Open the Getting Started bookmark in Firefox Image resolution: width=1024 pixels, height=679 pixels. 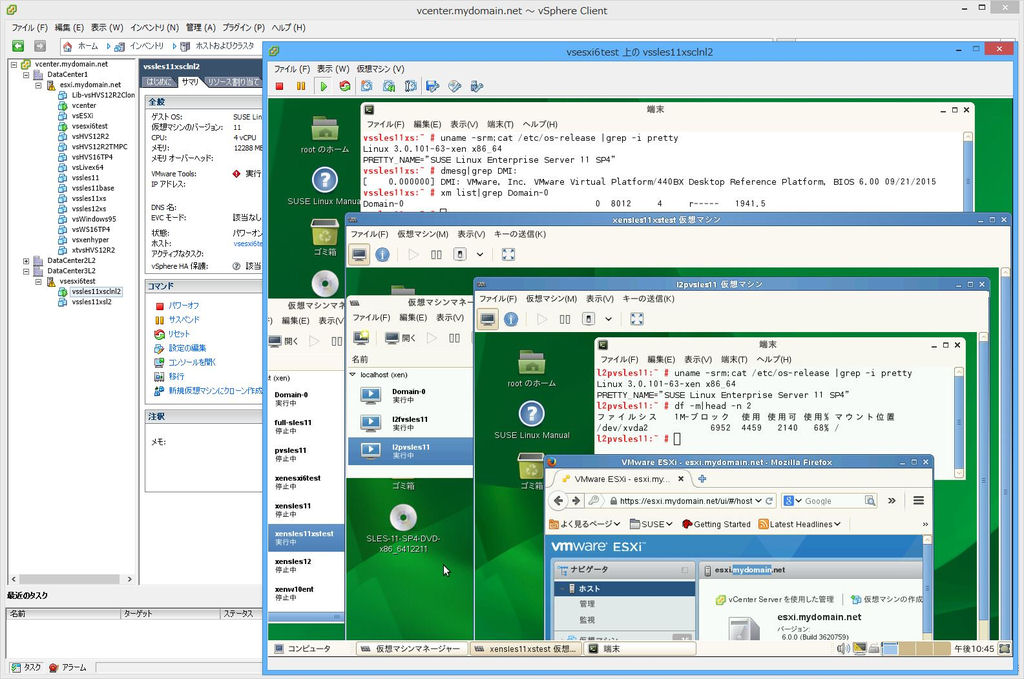click(716, 524)
